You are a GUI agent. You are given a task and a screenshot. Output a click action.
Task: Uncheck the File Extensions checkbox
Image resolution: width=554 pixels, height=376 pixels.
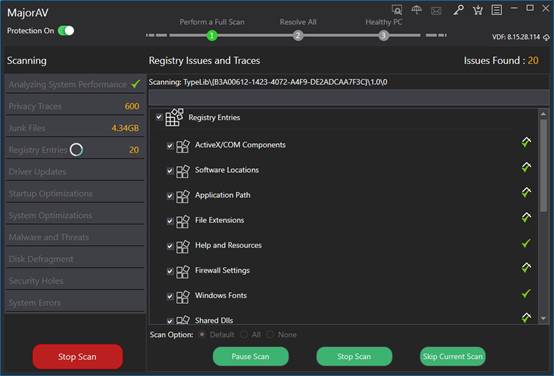pyautogui.click(x=170, y=221)
